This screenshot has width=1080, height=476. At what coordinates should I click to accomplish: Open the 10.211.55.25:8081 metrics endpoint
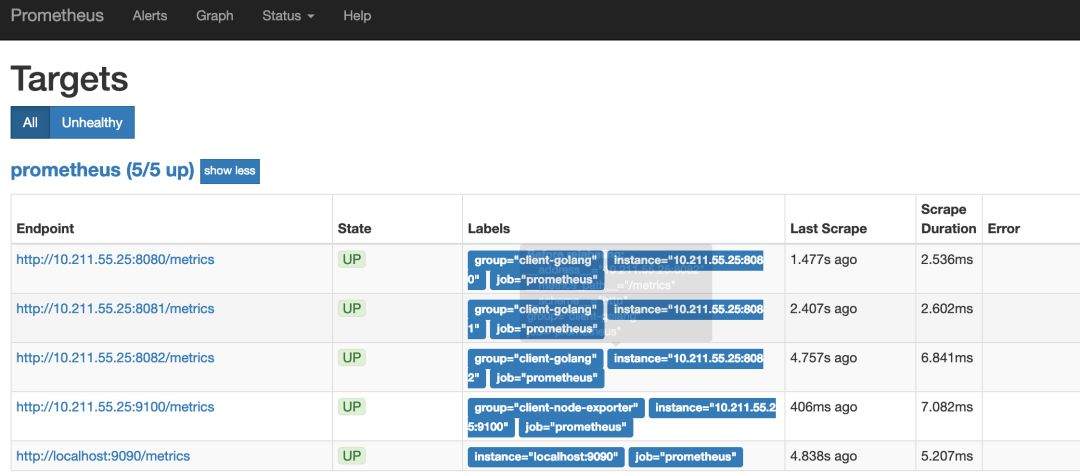[x=115, y=309]
